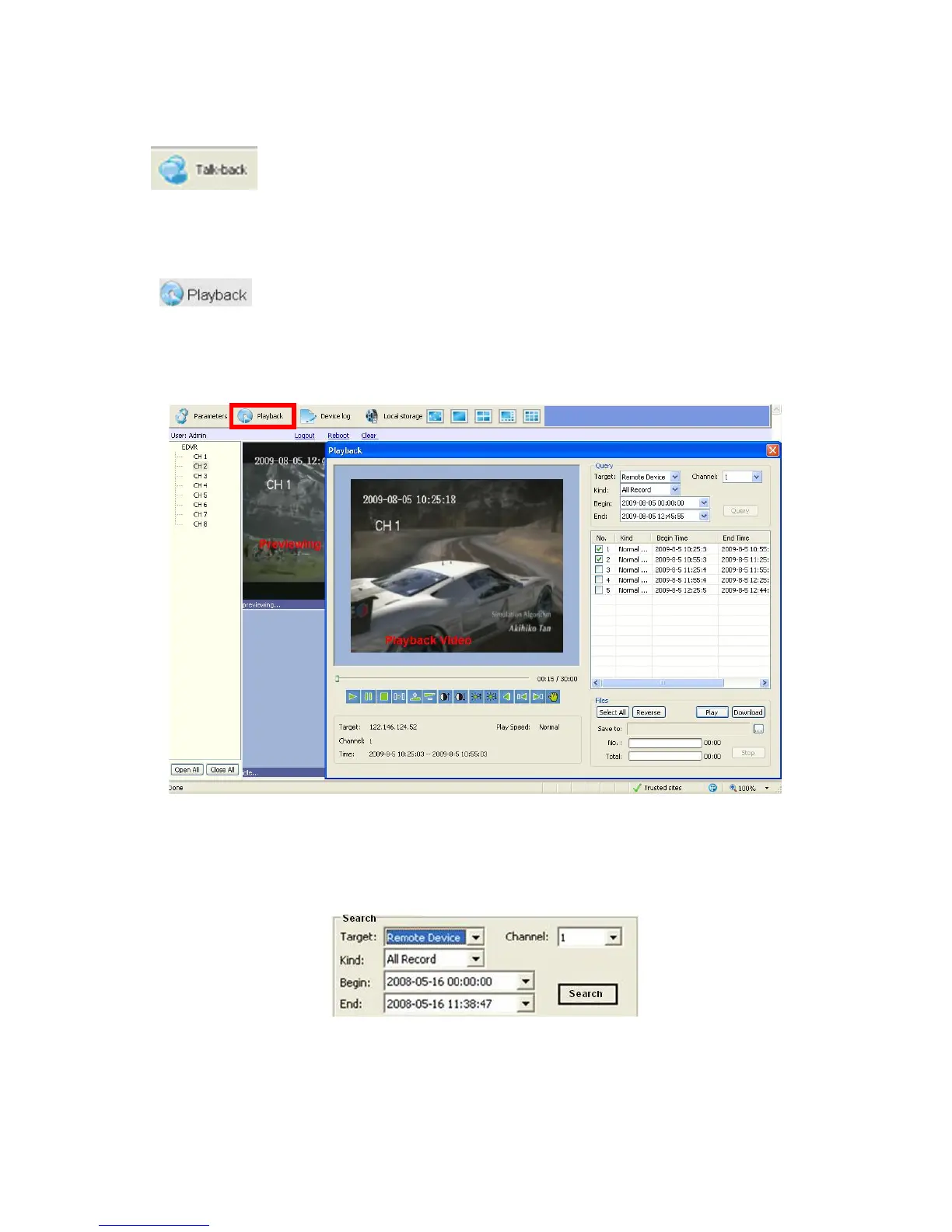Click the Save to browse (...) button
Screen dimensions: 952x1232
758,729
